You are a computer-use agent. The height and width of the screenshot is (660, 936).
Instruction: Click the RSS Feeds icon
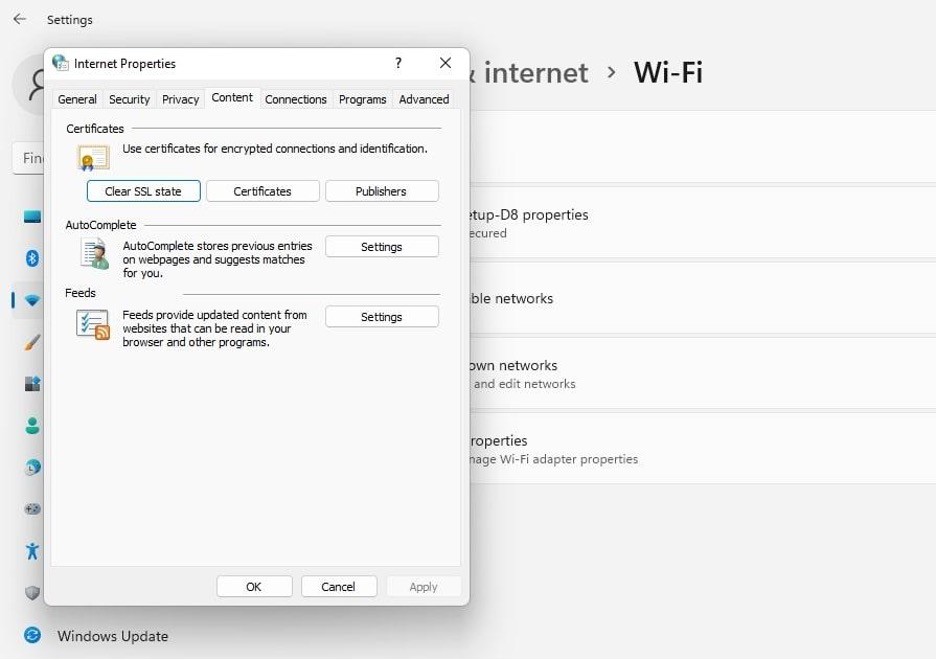pyautogui.click(x=93, y=322)
